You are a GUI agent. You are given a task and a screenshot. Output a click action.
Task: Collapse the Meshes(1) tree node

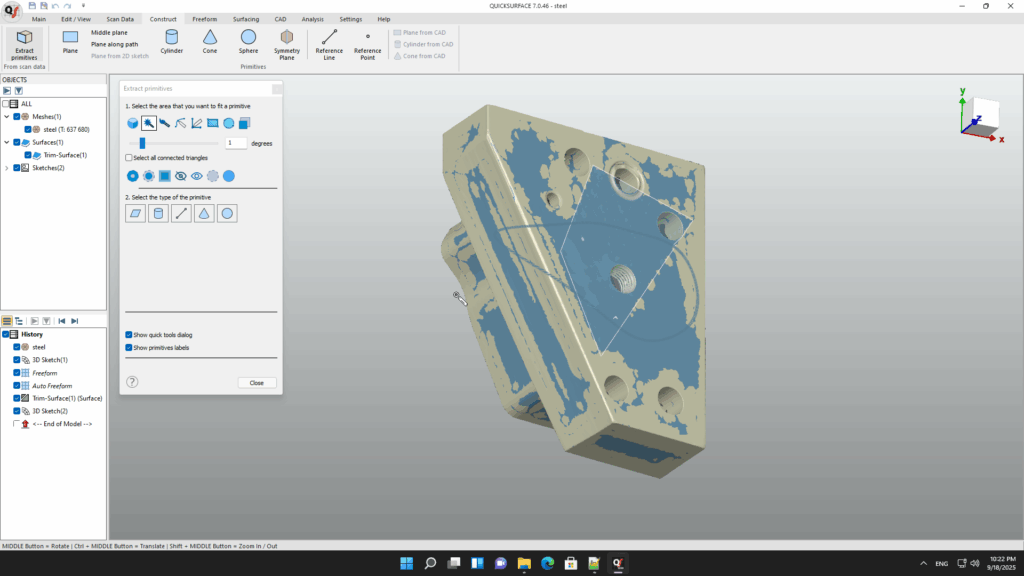[7, 117]
